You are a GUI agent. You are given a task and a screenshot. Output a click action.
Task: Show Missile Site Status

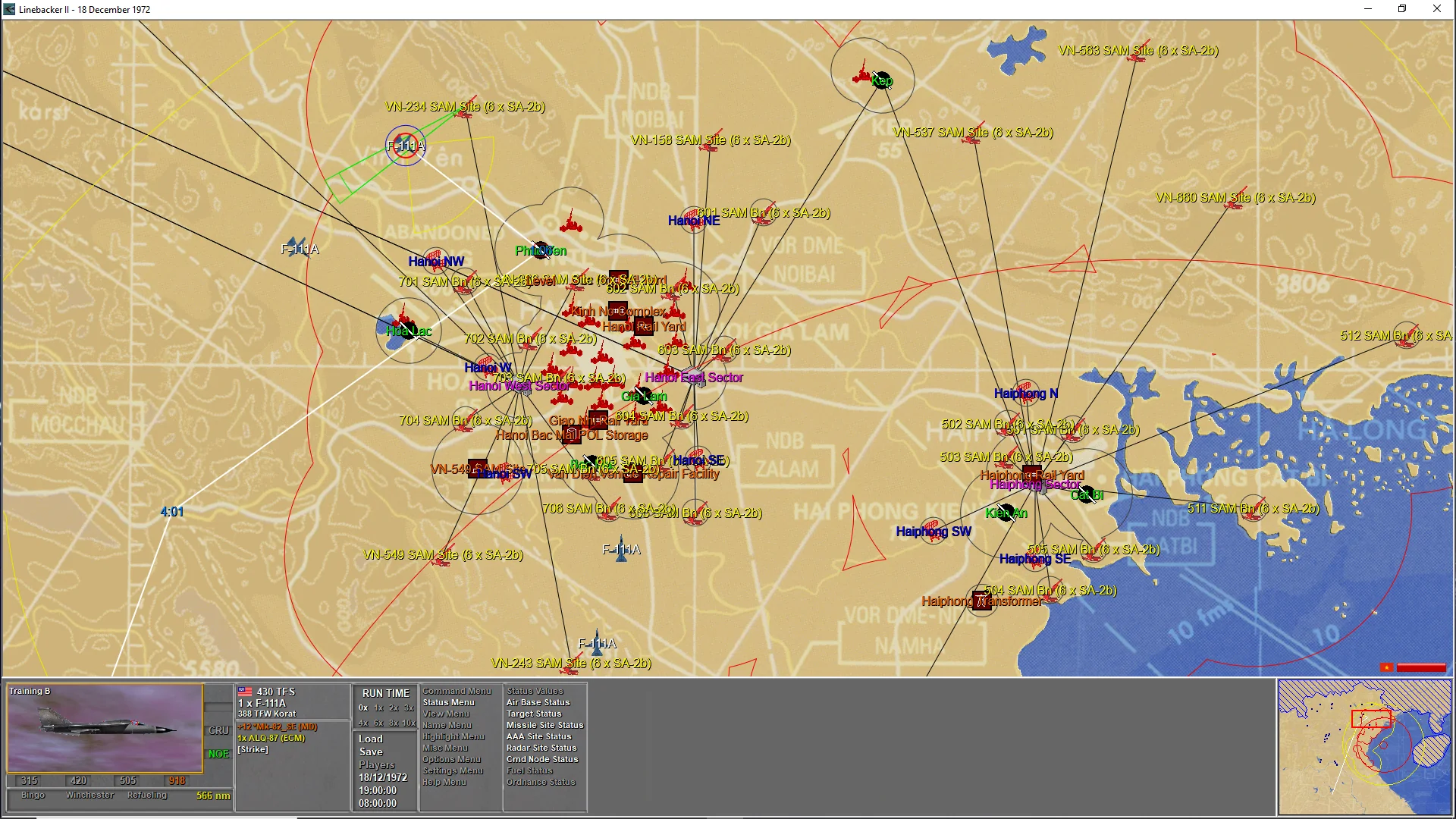tap(544, 725)
